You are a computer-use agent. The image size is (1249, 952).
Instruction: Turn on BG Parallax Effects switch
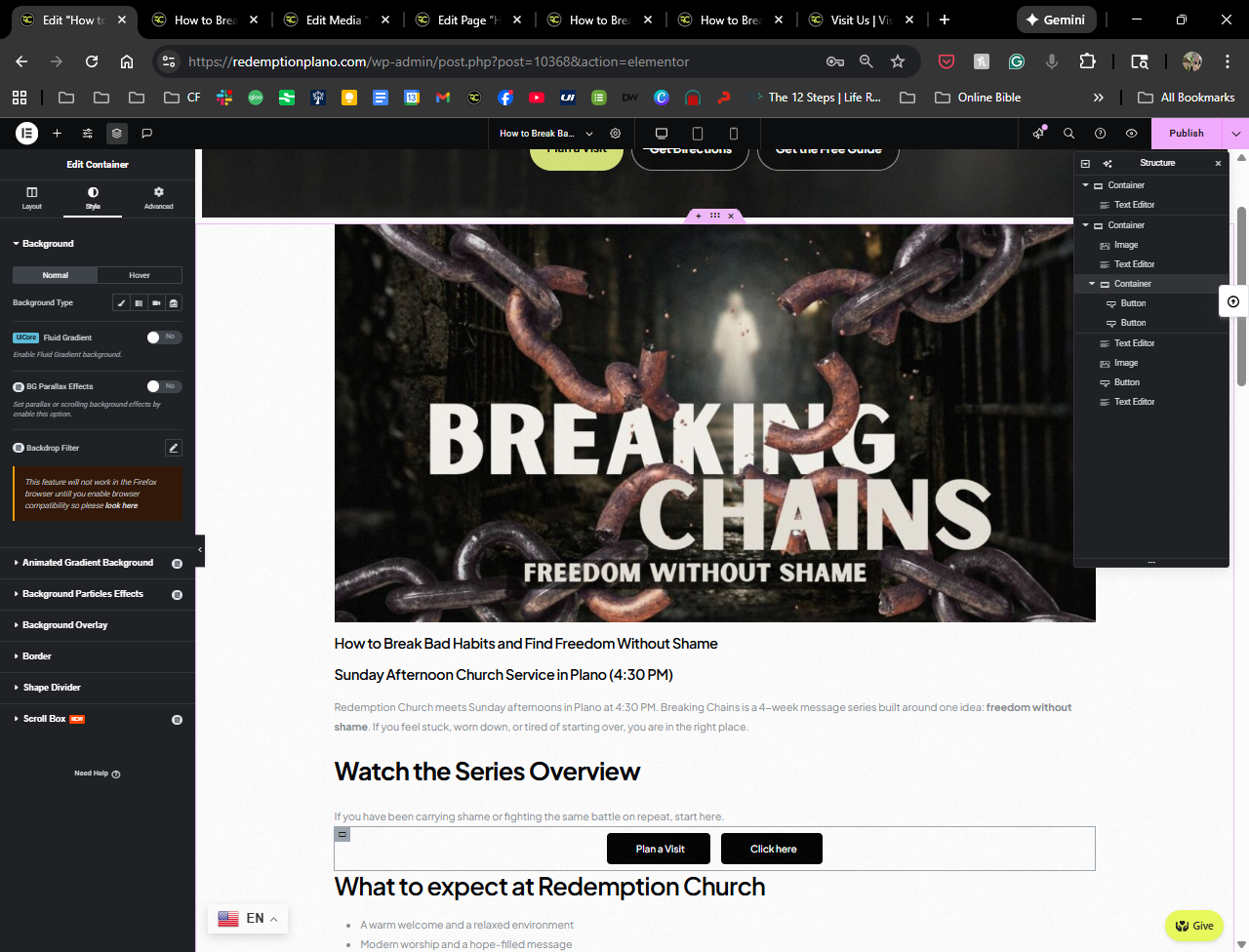pyautogui.click(x=164, y=386)
